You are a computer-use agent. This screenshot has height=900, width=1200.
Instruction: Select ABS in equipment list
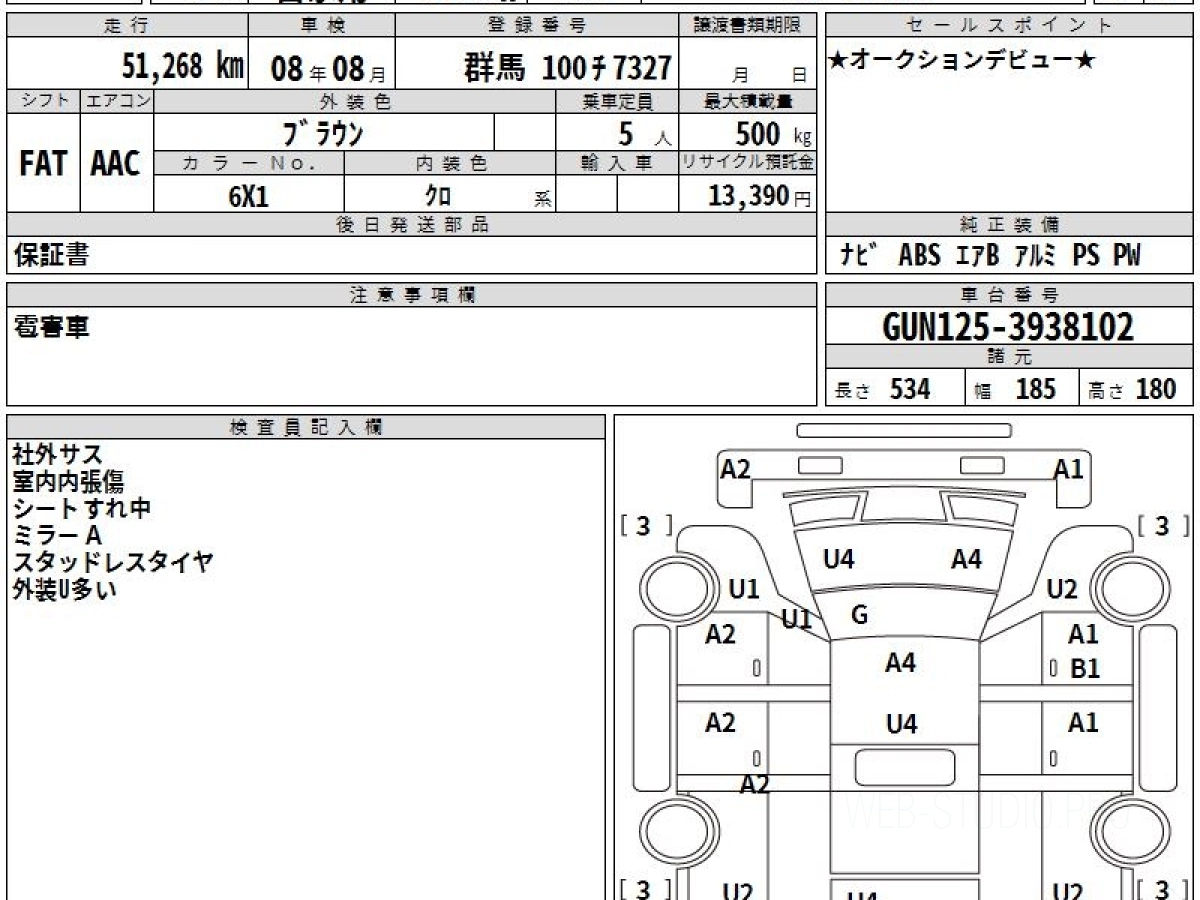point(920,255)
